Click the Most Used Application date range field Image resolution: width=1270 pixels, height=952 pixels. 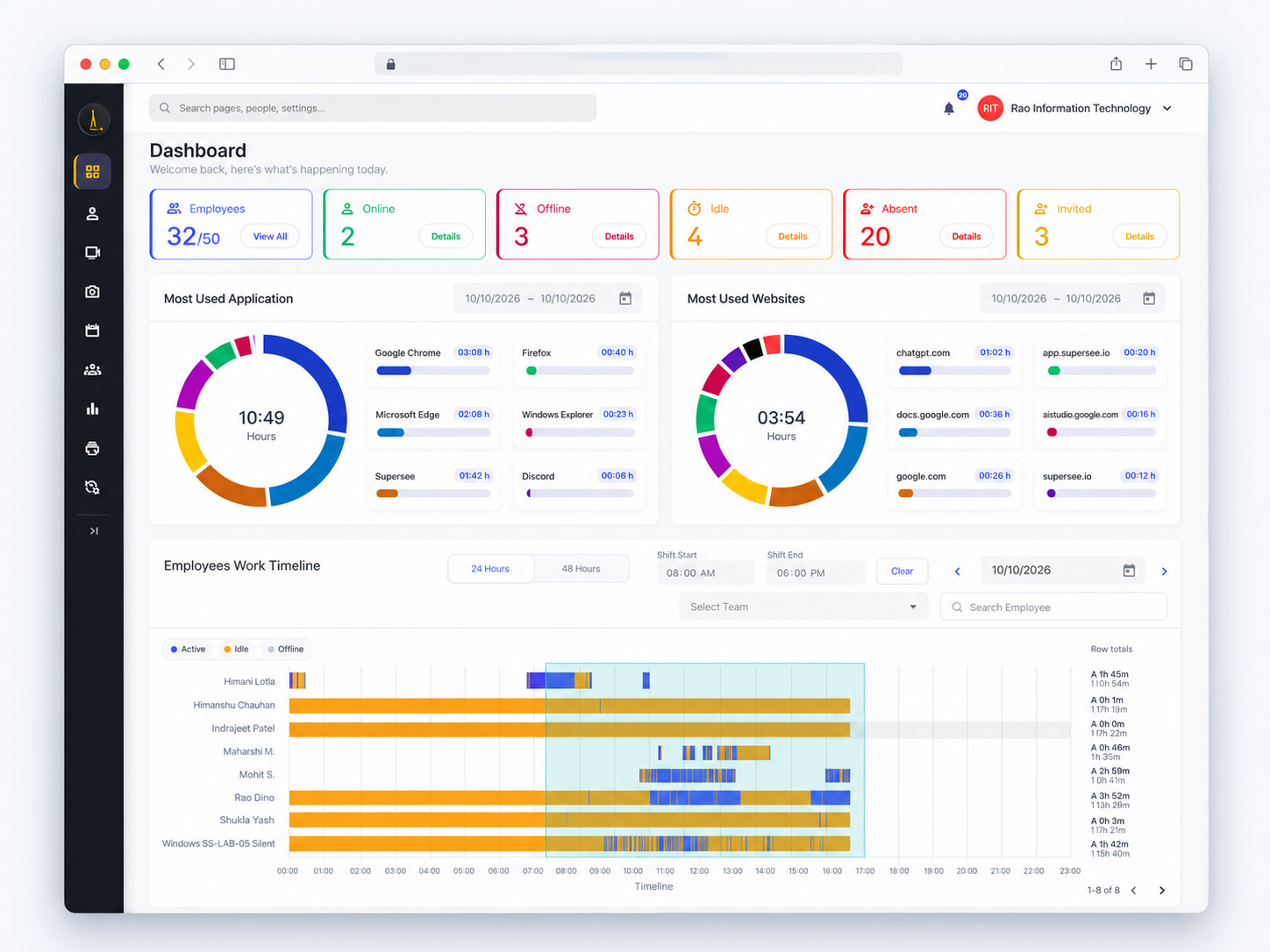(547, 299)
